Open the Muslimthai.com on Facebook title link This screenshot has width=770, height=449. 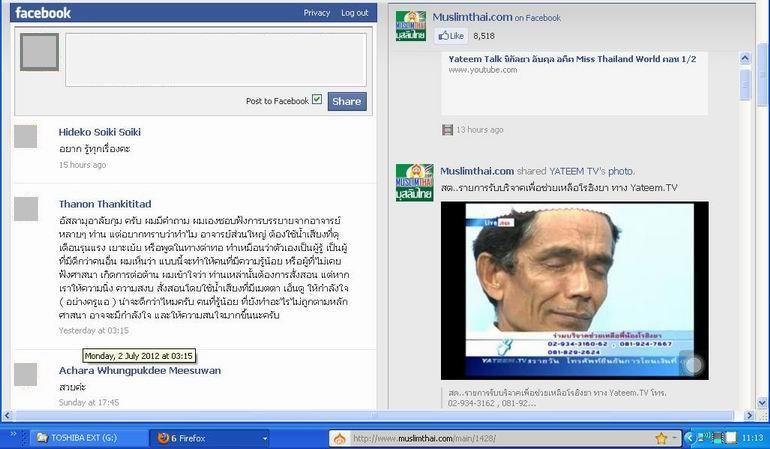click(x=496, y=17)
